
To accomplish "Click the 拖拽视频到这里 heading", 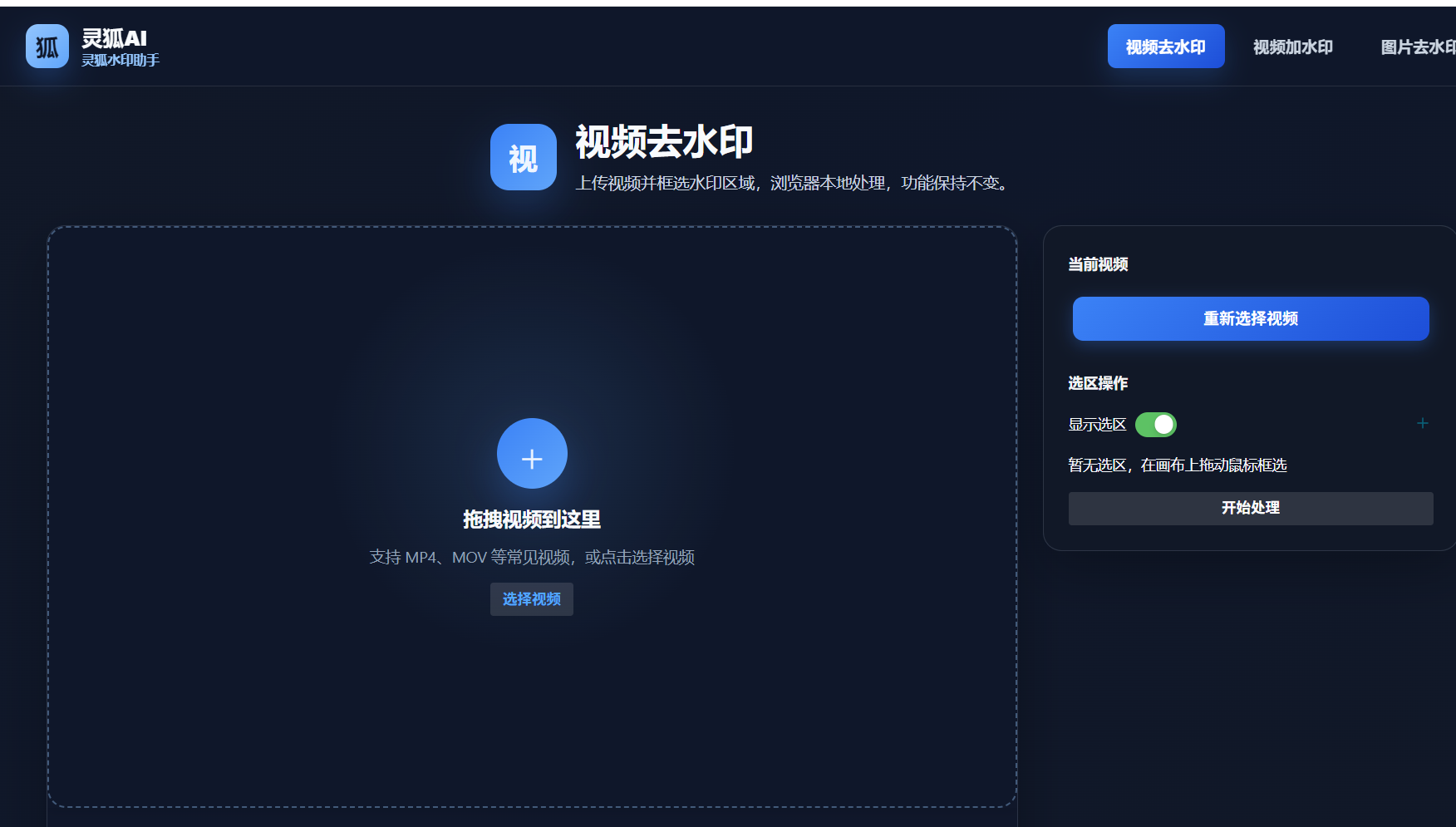I will (532, 519).
